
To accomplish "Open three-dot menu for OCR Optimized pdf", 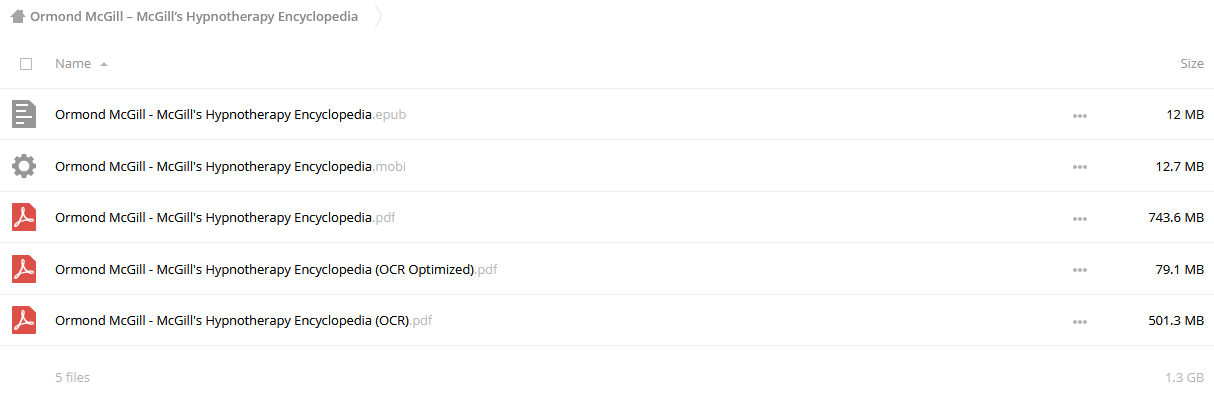I will (x=1079, y=270).
